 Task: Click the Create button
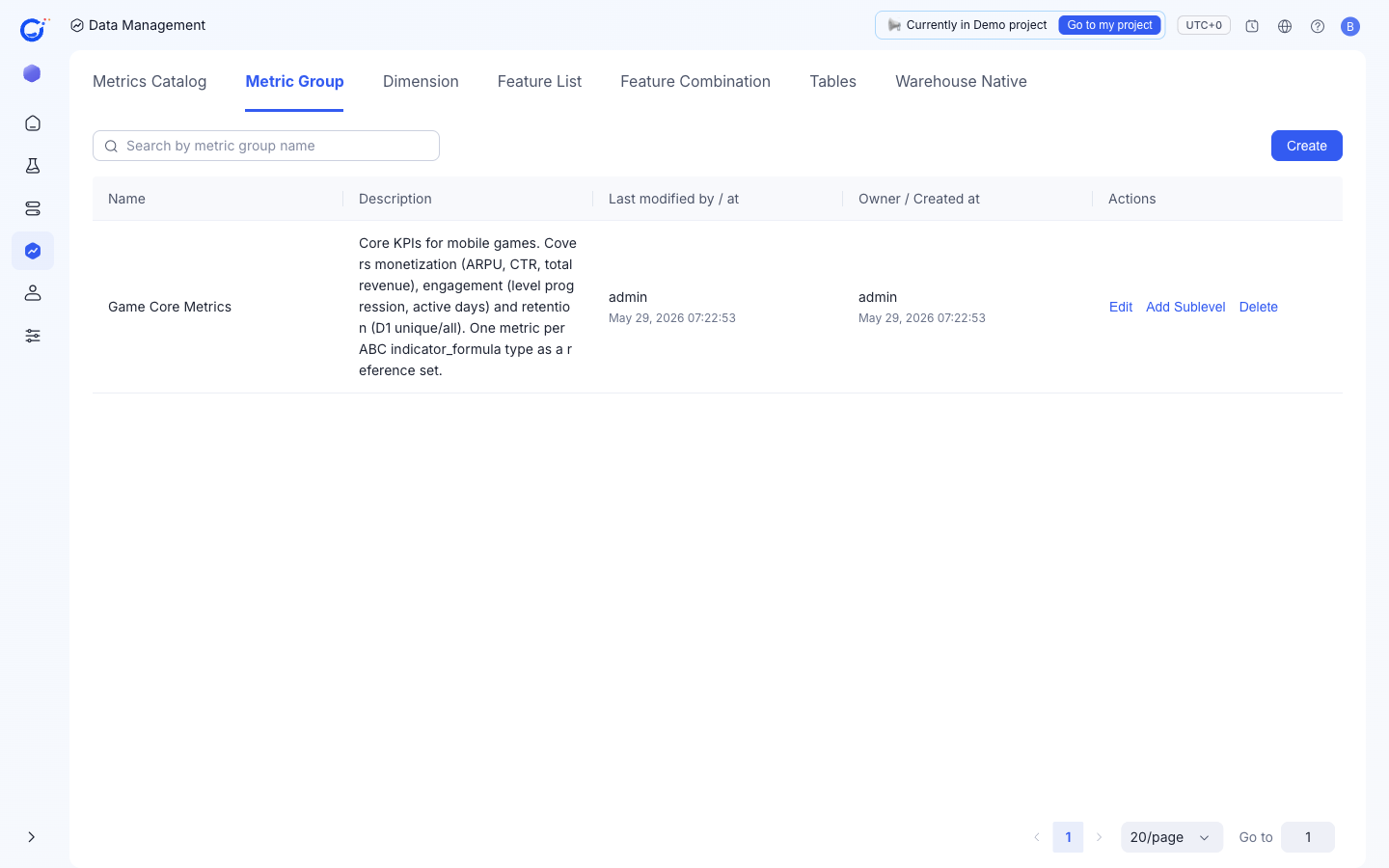point(1307,146)
